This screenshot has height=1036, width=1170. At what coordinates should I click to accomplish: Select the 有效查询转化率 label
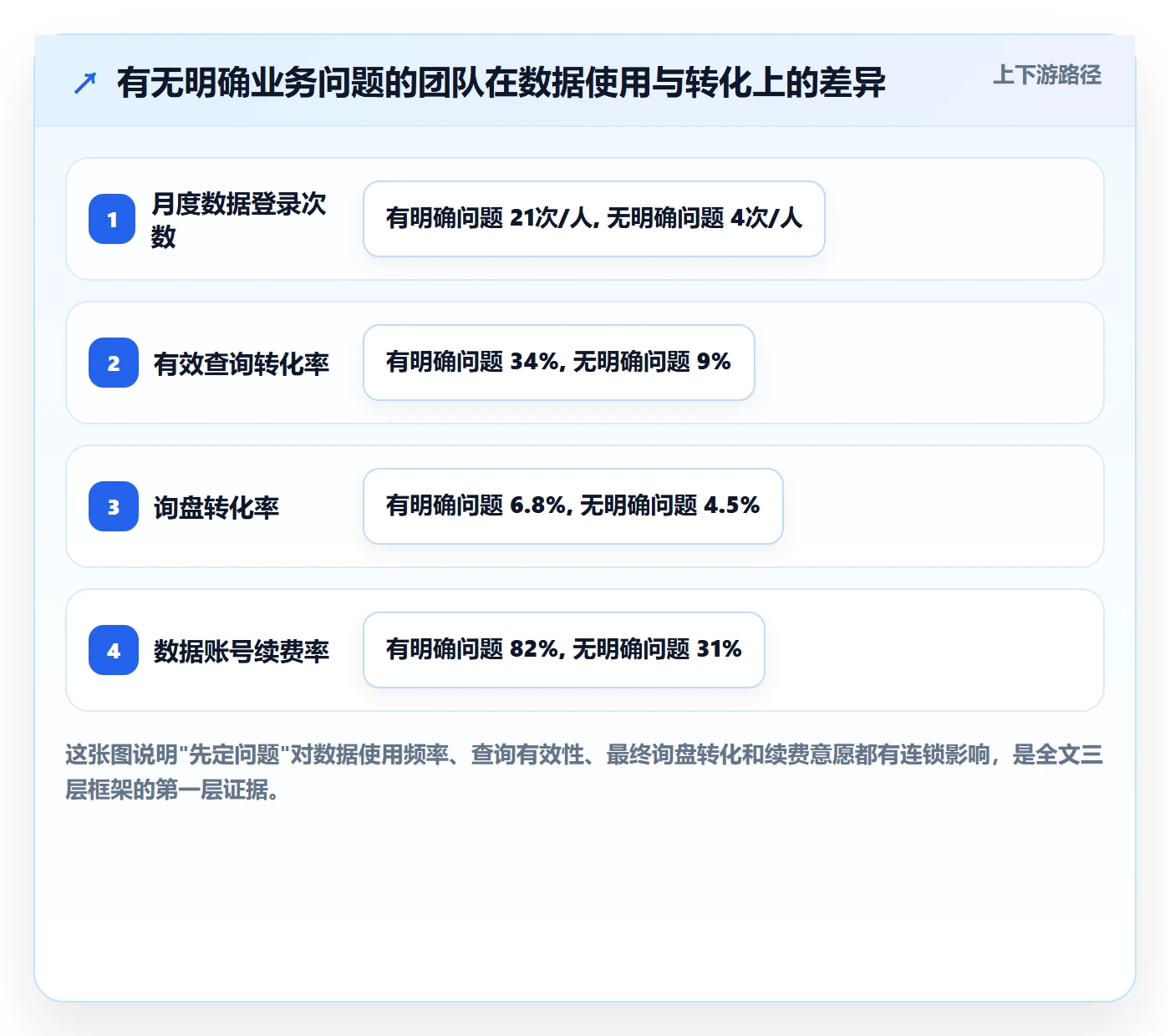pyautogui.click(x=242, y=363)
